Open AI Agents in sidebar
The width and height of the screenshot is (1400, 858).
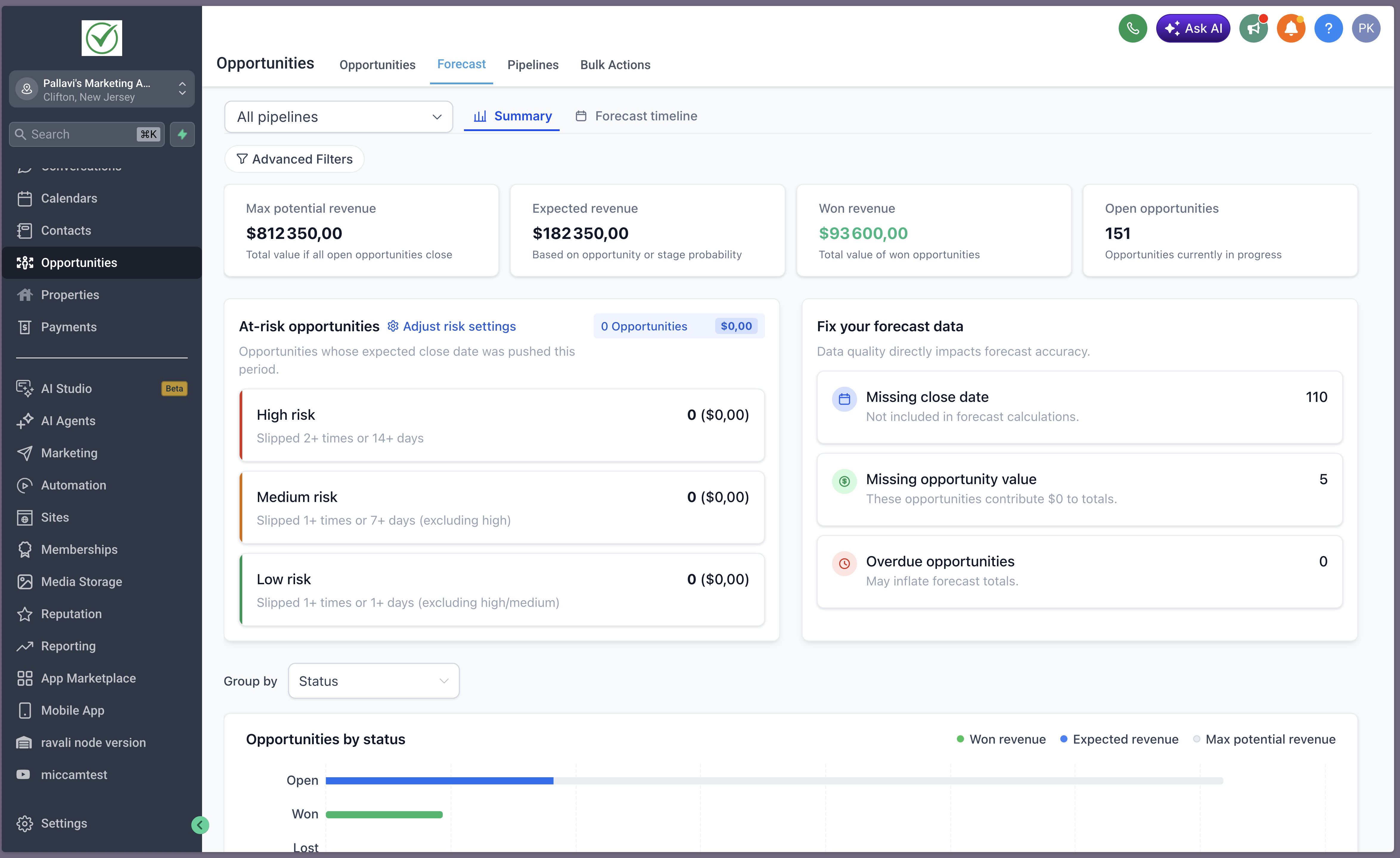(68, 420)
